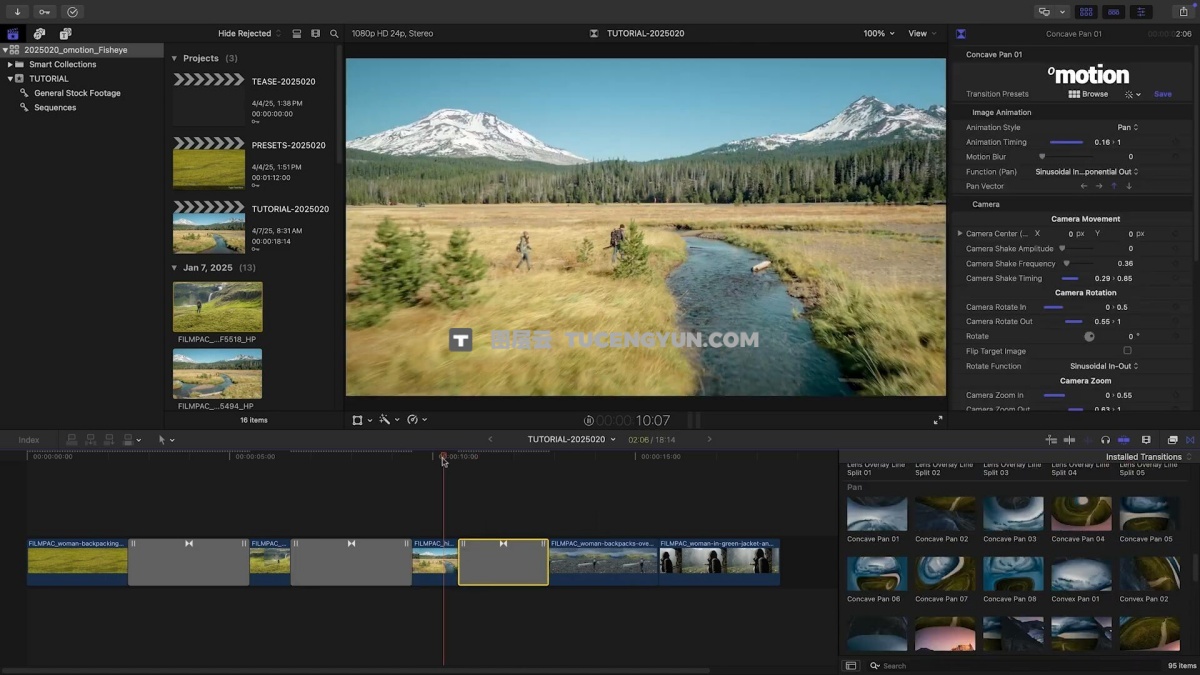This screenshot has height=675, width=1200.
Task: Open the Function (Pan) dropdown
Action: pyautogui.click(x=1087, y=172)
